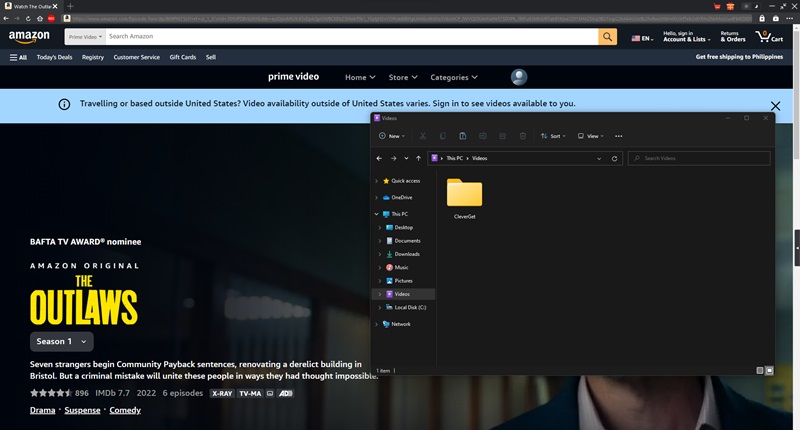Click the Drama genre link

(42, 410)
